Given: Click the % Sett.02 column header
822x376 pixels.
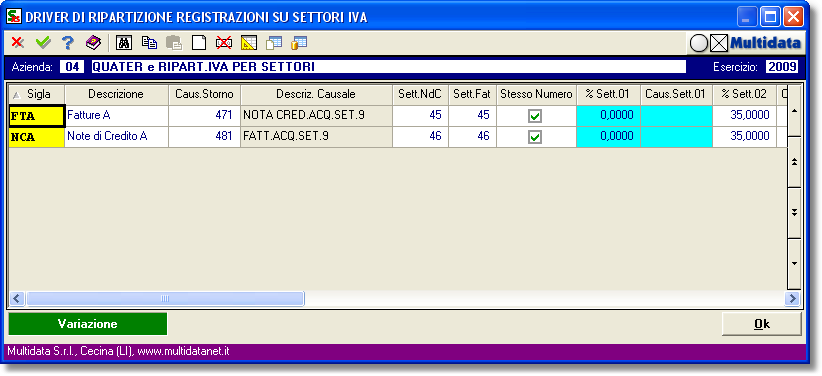Looking at the screenshot, I should tap(744, 94).
